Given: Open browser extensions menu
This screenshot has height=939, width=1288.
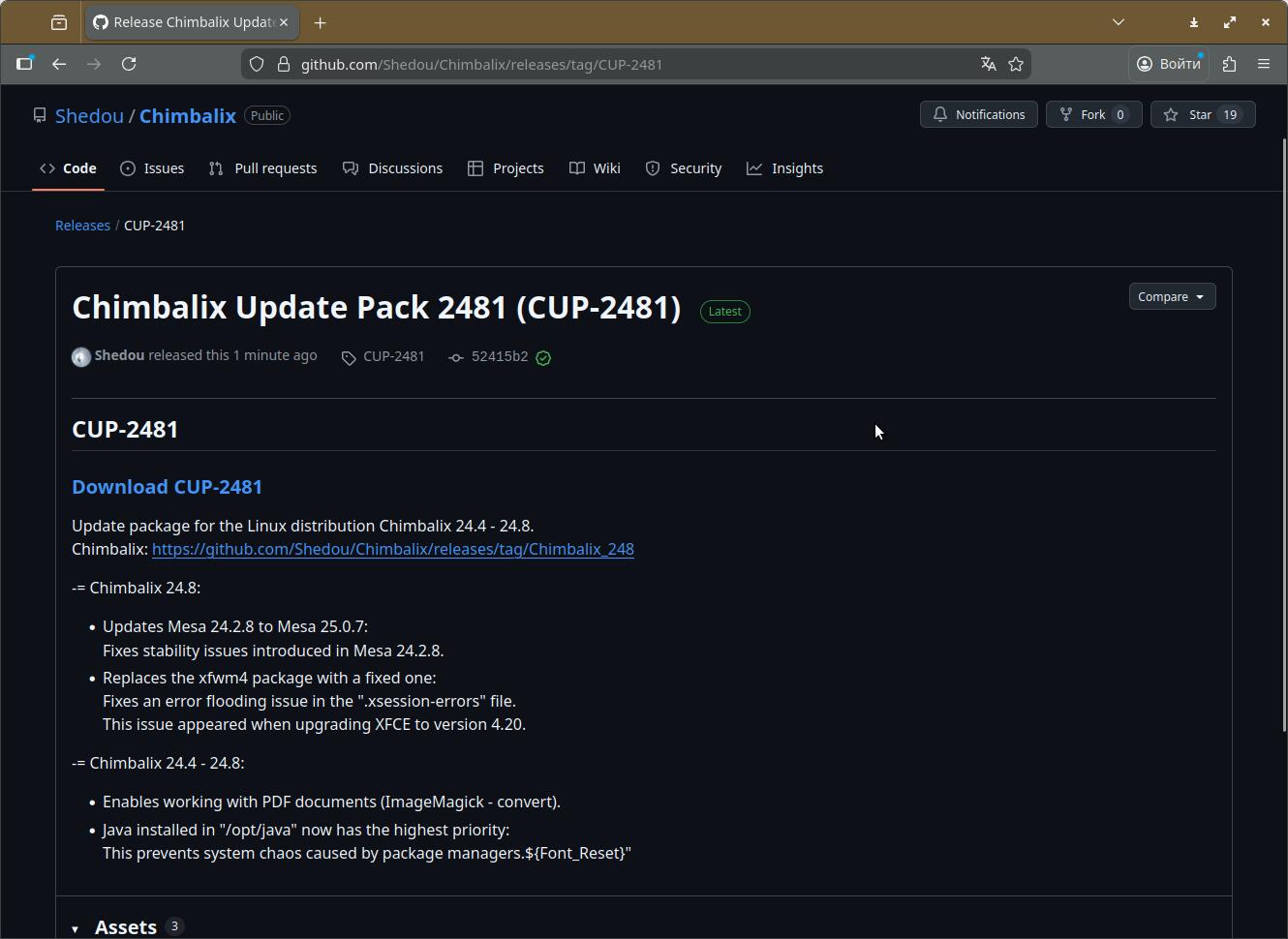Looking at the screenshot, I should tap(1230, 64).
